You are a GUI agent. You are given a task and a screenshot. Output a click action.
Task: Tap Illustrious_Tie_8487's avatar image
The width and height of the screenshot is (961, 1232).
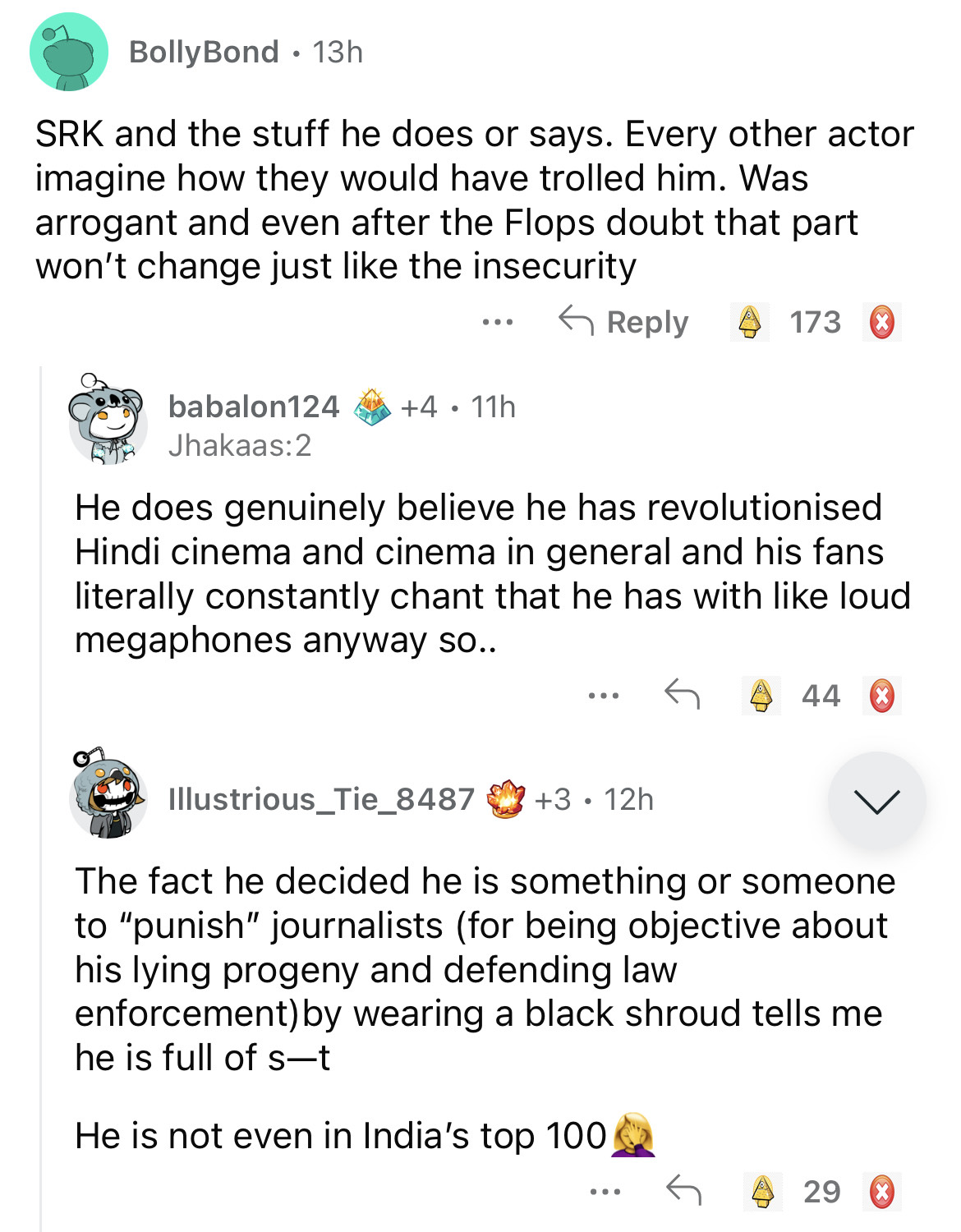pyautogui.click(x=108, y=795)
